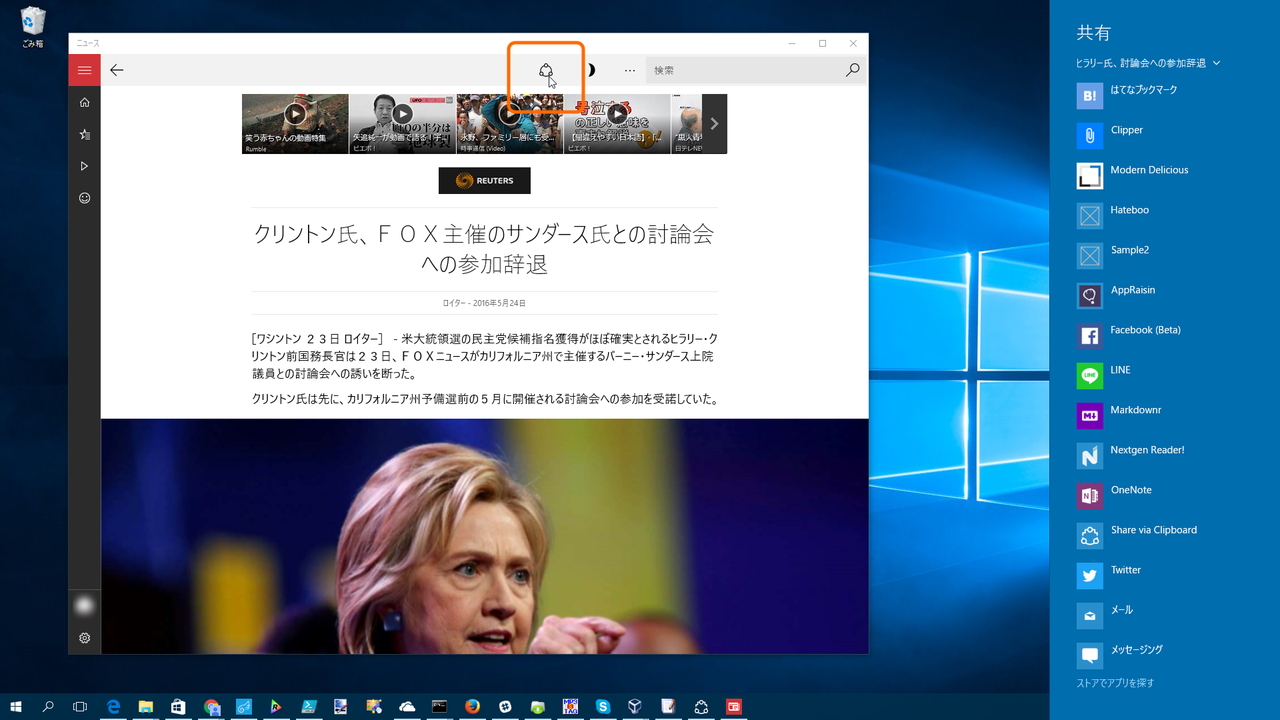Screen dimensions: 1280x720
Task: Open the Share panel icon in toolbar
Action: [x=545, y=70]
